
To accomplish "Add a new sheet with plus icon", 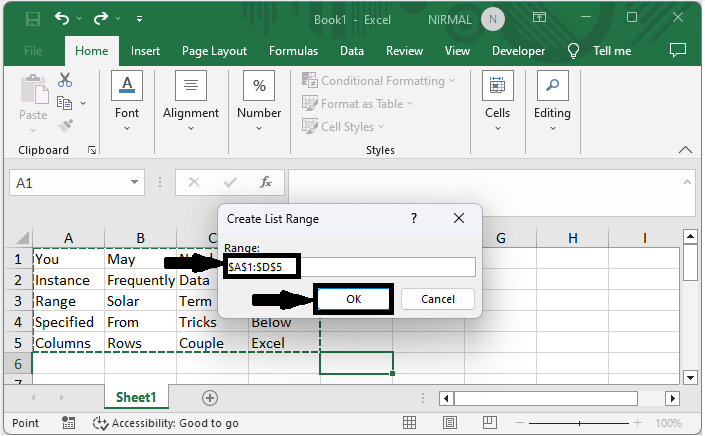I will pos(210,398).
